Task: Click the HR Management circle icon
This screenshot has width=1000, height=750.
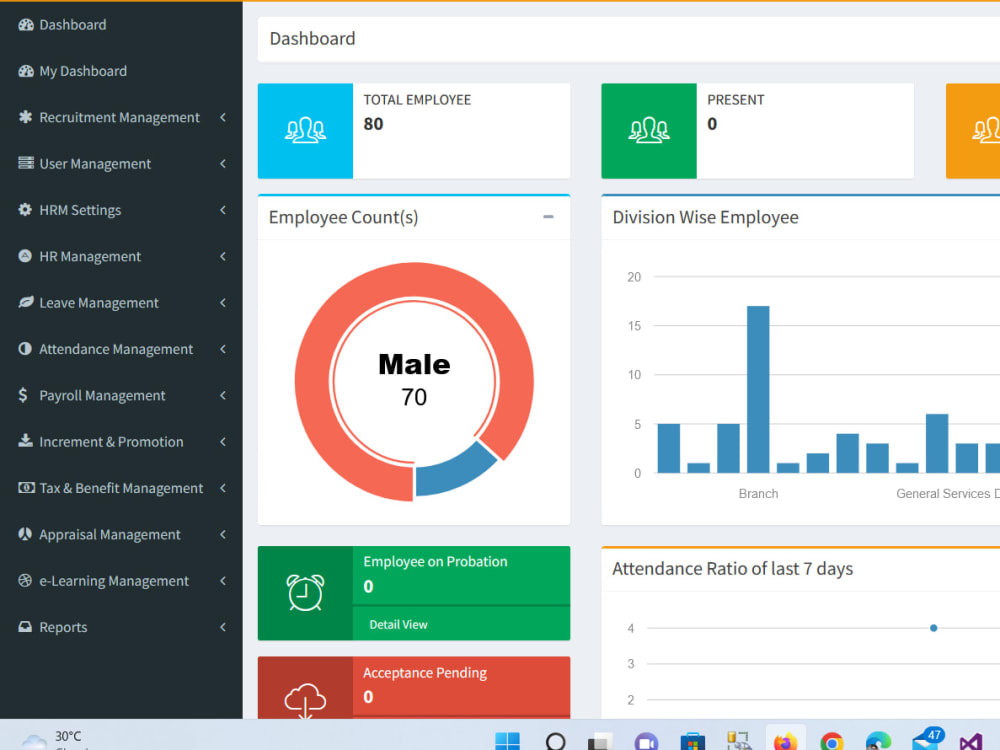Action: (25, 256)
